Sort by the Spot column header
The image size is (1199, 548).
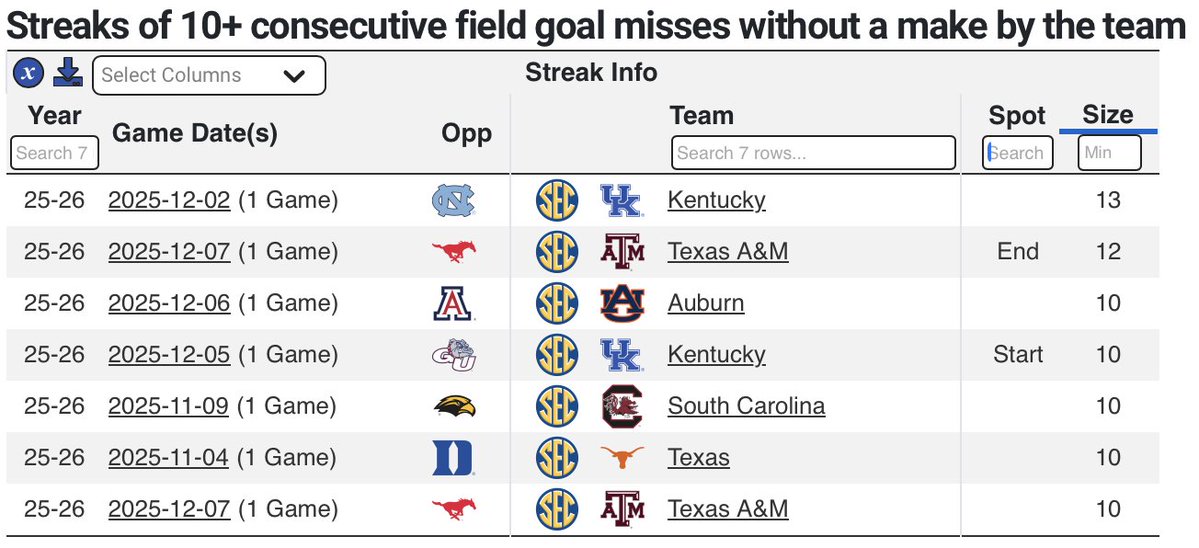tap(1017, 116)
